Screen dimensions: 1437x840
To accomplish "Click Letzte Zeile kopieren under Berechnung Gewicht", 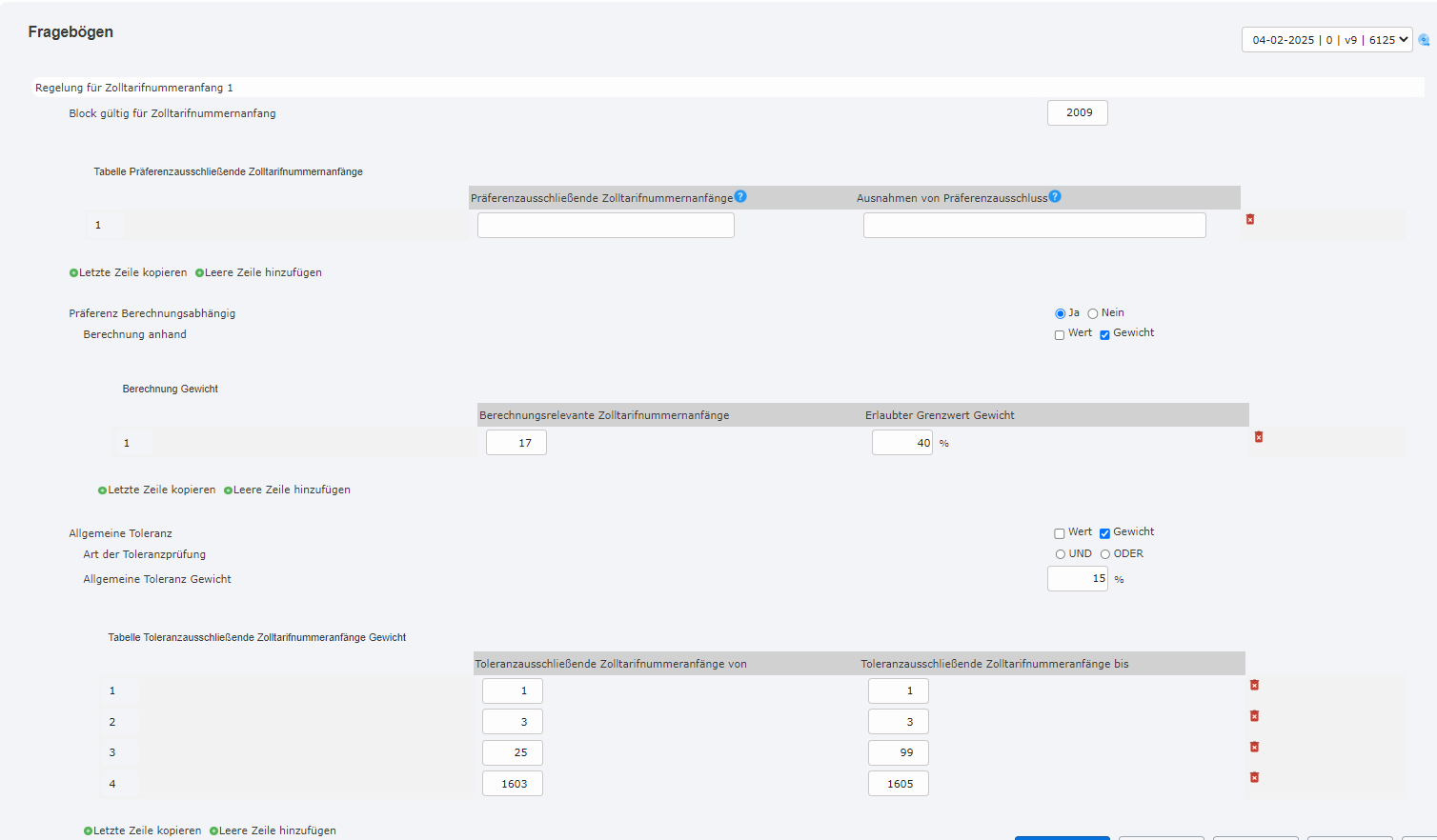I will click(x=161, y=490).
